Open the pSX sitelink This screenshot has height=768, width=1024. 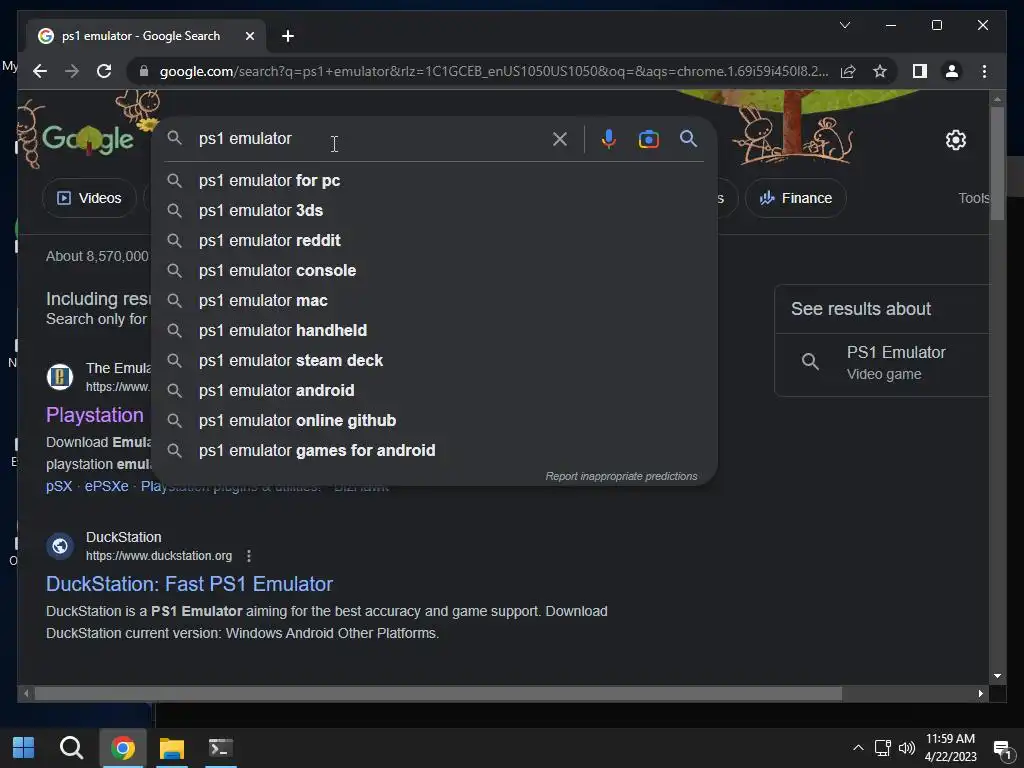[59, 487]
